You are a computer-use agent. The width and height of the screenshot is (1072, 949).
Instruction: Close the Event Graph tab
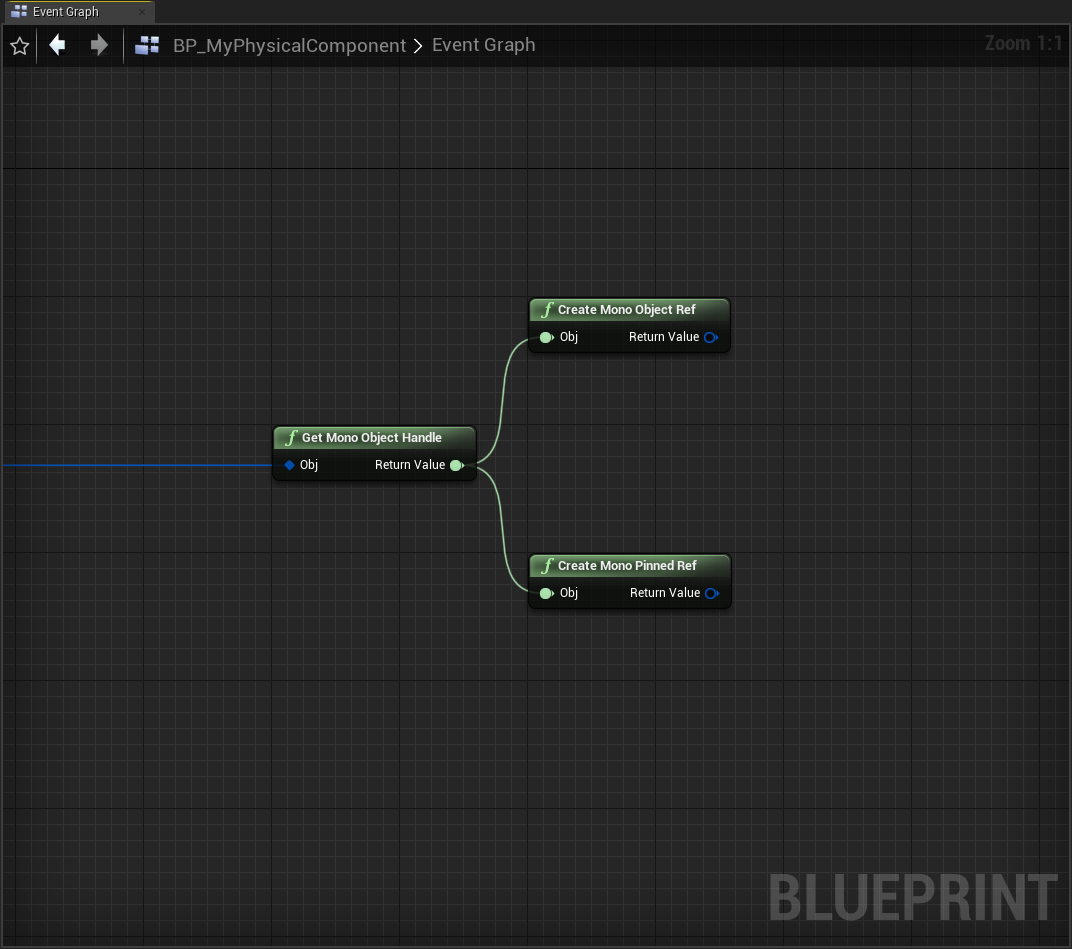pyautogui.click(x=142, y=12)
